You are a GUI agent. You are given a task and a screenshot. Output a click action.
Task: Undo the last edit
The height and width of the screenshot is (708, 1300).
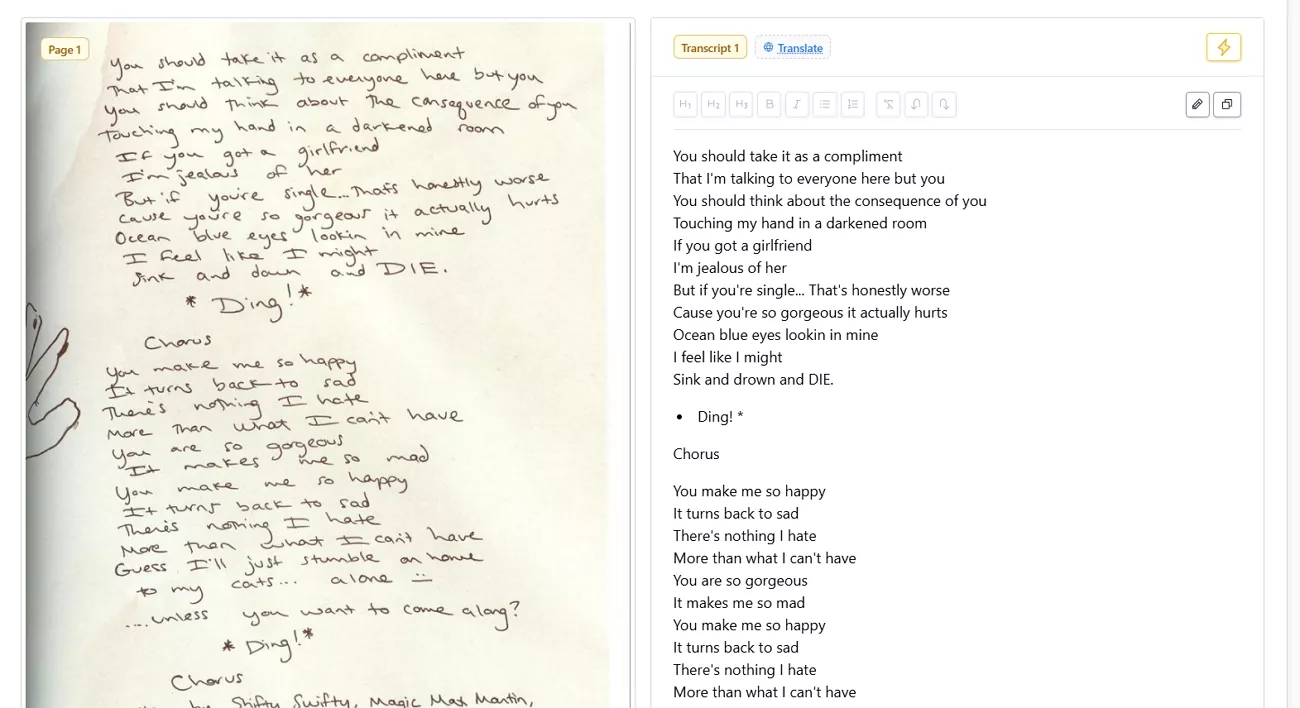916,104
